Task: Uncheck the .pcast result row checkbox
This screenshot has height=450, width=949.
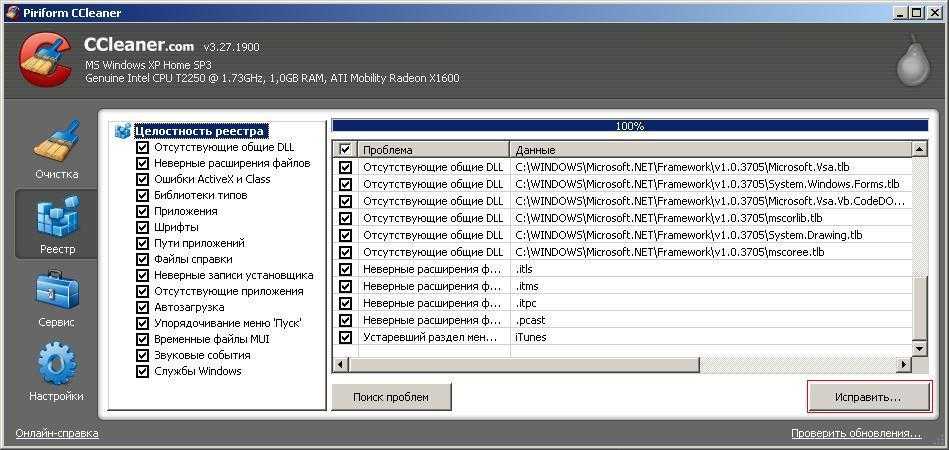Action: tap(345, 321)
